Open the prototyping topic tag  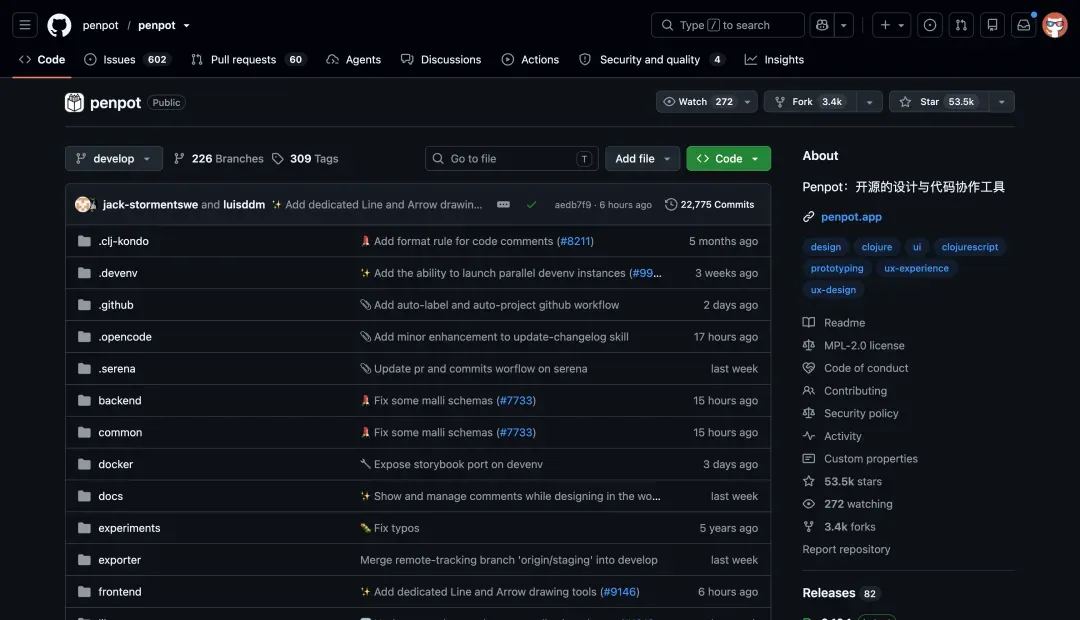(x=836, y=268)
